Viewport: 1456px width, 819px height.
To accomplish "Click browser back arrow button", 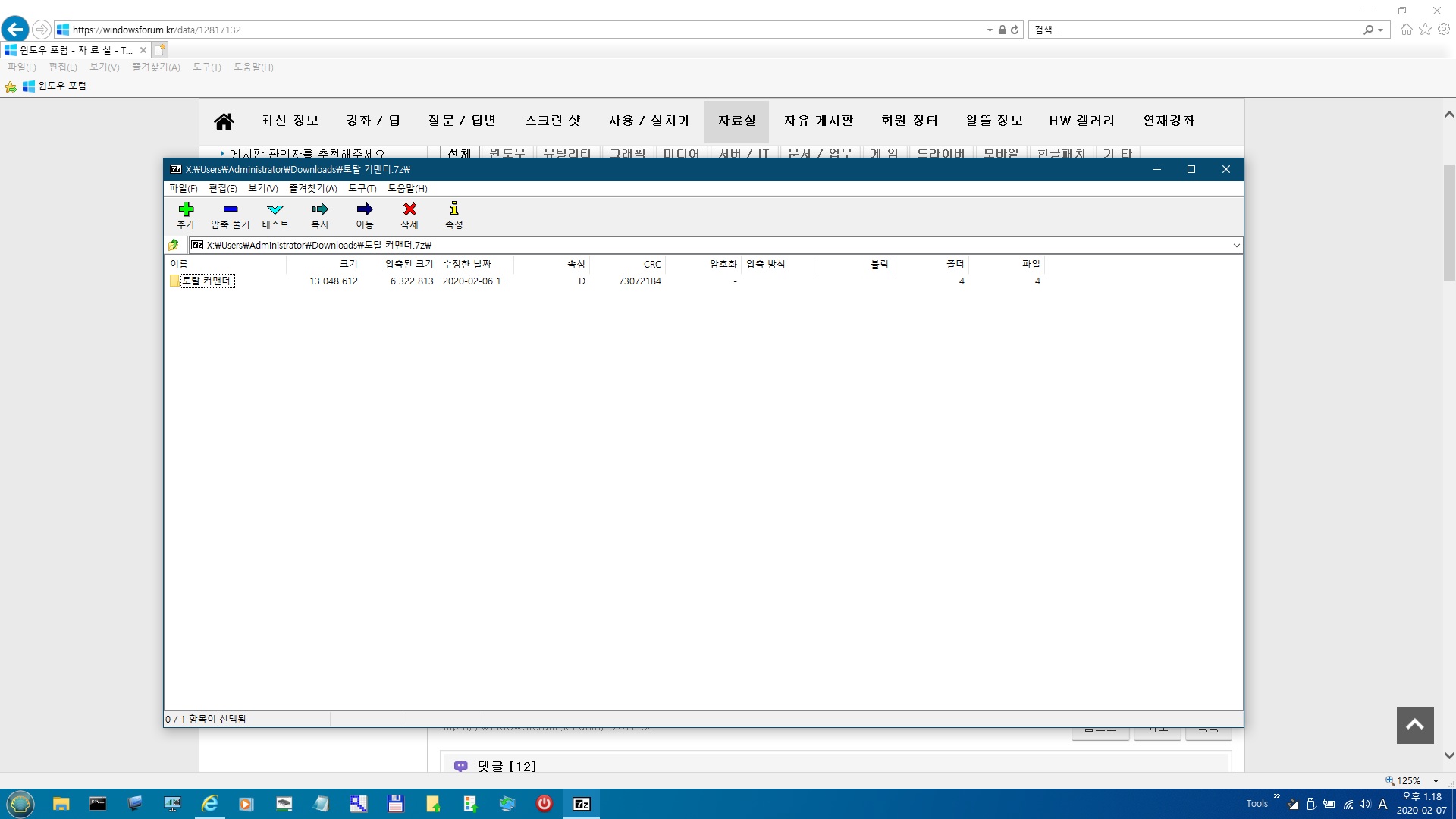I will click(15, 30).
